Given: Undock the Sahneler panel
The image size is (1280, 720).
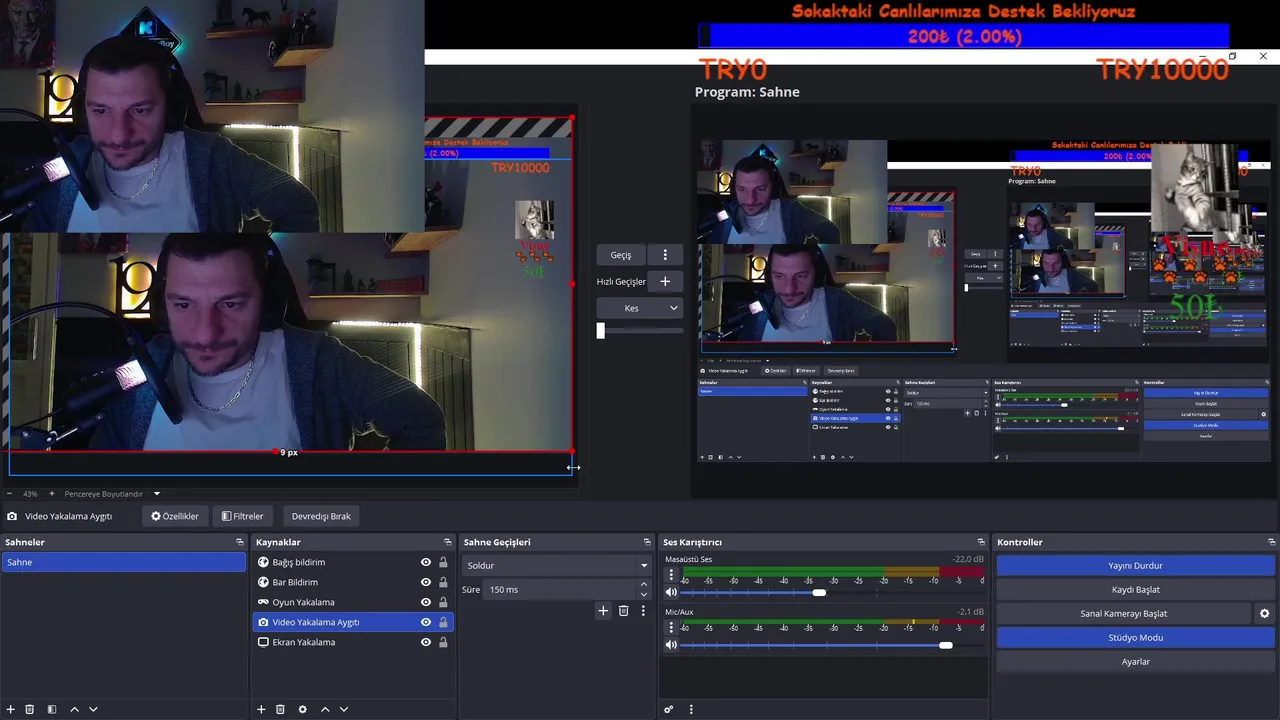Looking at the screenshot, I should pos(239,542).
